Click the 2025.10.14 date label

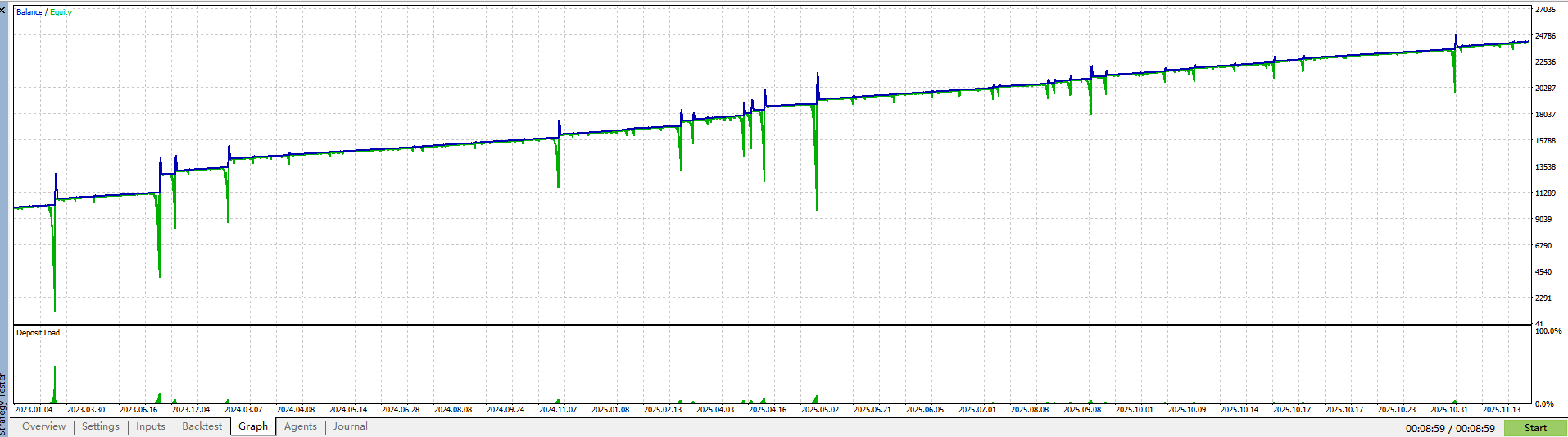[x=1239, y=410]
